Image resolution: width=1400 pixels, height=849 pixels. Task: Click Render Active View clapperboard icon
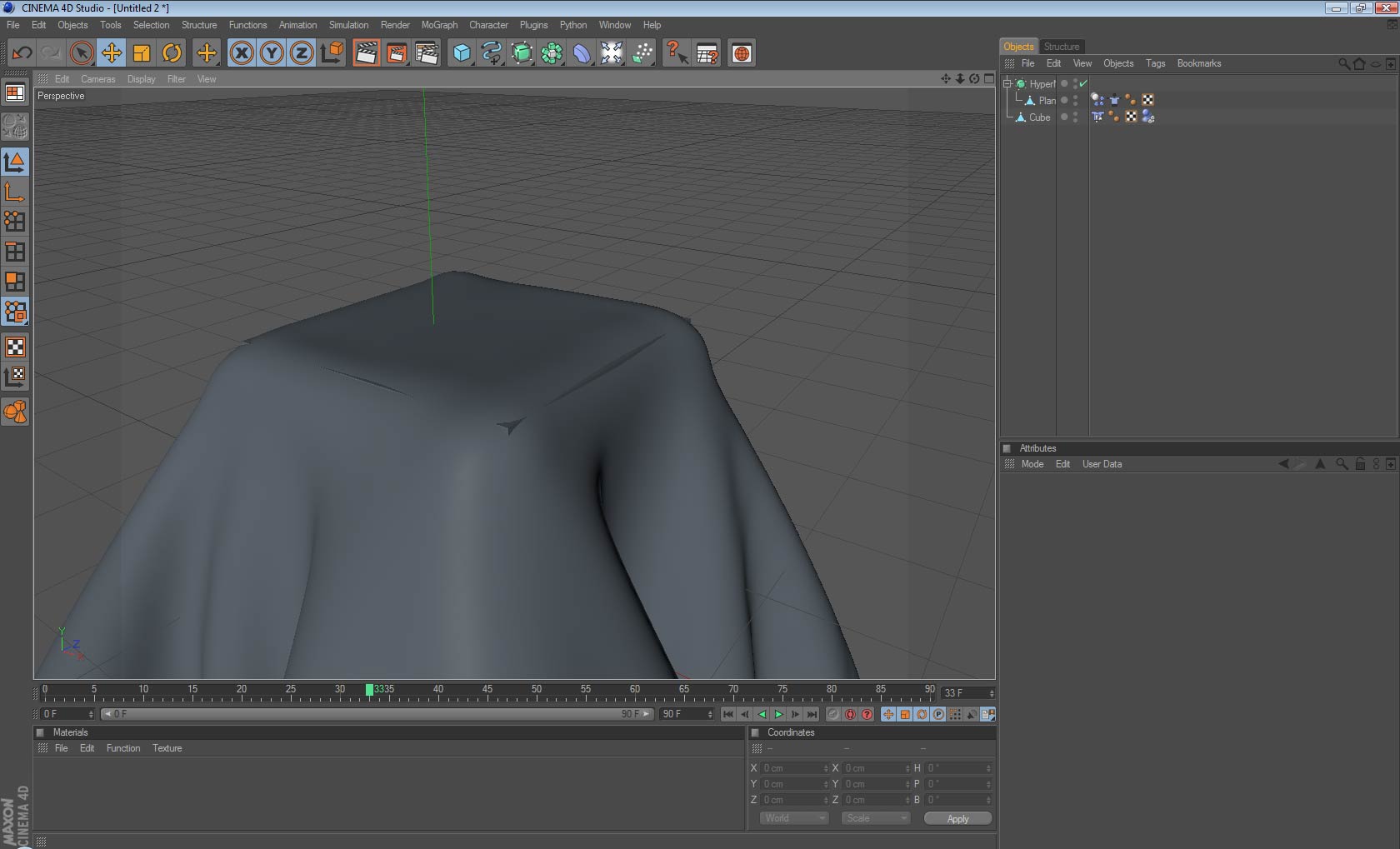[x=366, y=53]
